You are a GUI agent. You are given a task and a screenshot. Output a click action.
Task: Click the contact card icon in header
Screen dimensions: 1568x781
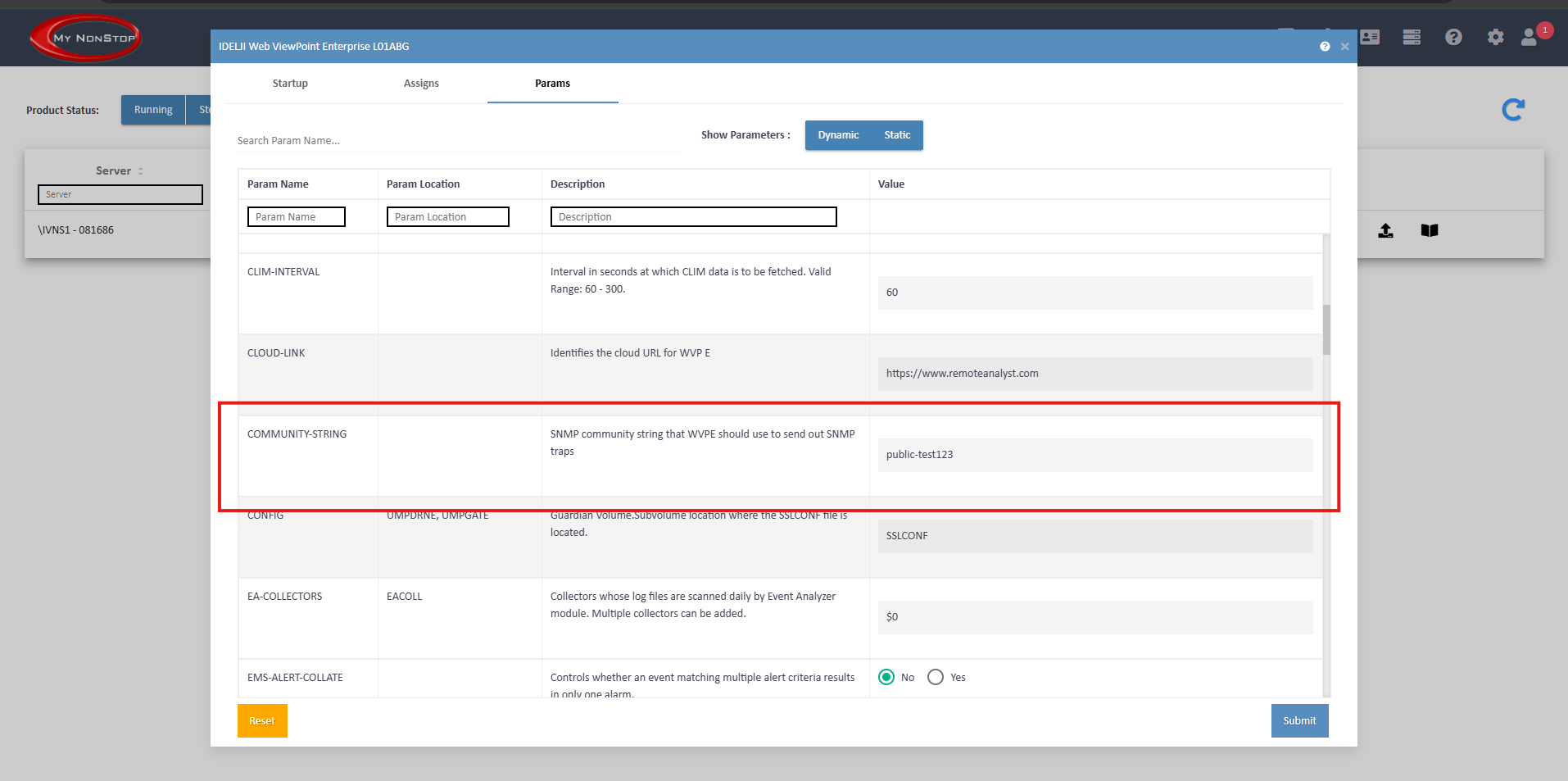[1370, 37]
